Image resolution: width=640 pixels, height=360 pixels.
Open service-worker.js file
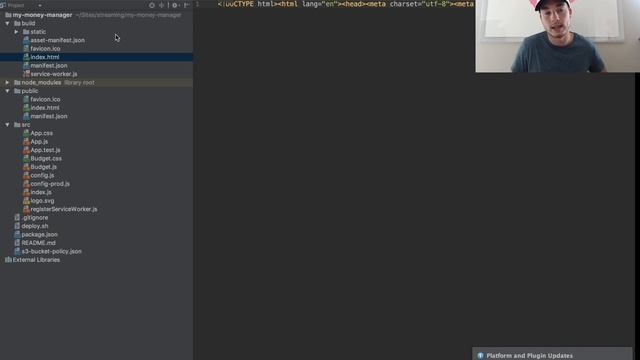tap(53, 74)
